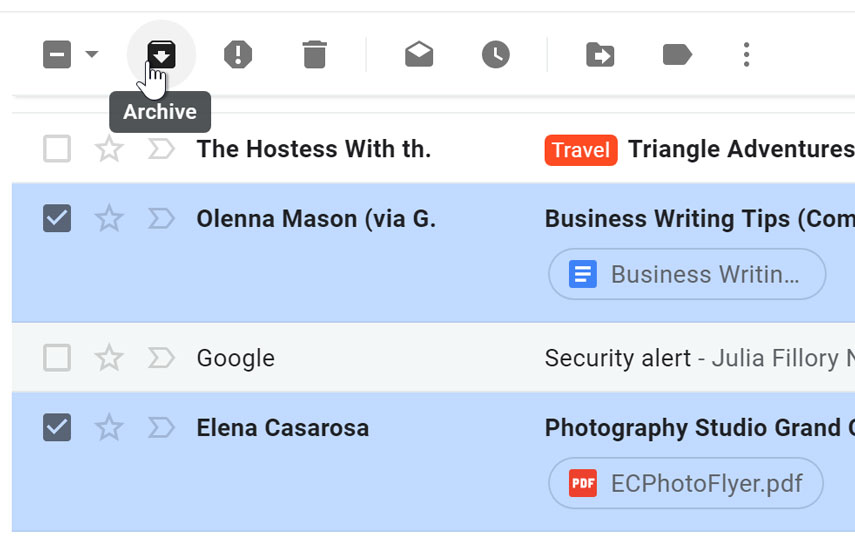Click sender Elena Casarosa
This screenshot has height=548, width=855.
283,427
